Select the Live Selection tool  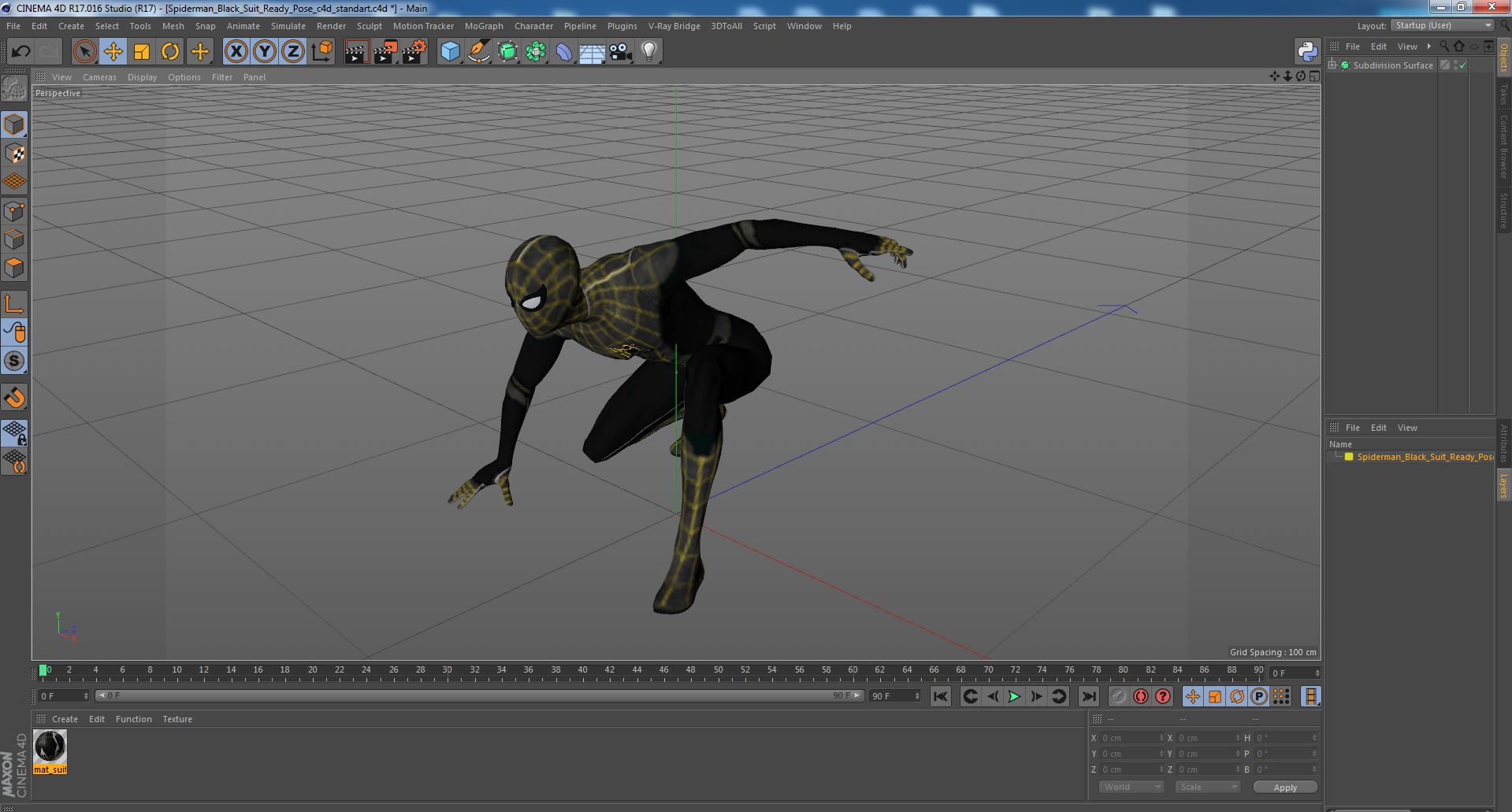[x=84, y=52]
